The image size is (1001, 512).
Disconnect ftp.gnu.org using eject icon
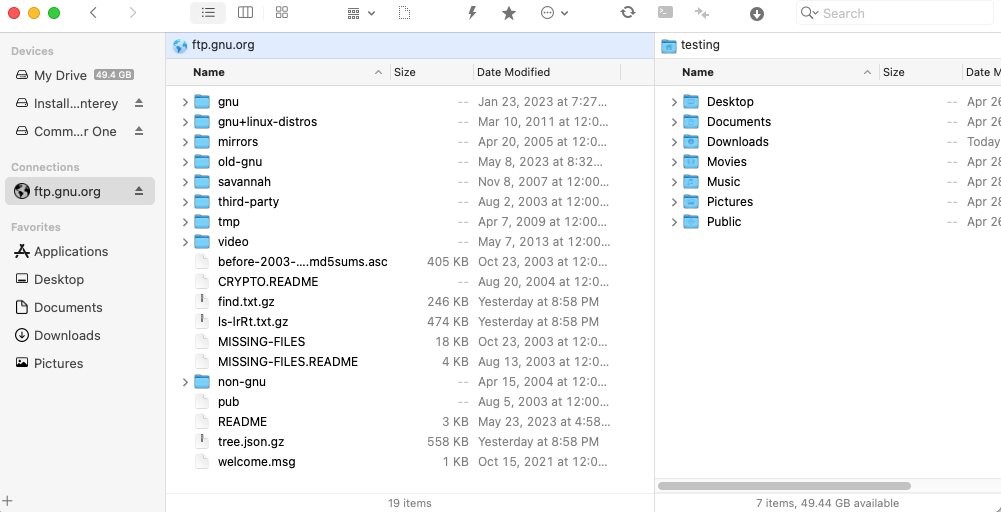139,191
